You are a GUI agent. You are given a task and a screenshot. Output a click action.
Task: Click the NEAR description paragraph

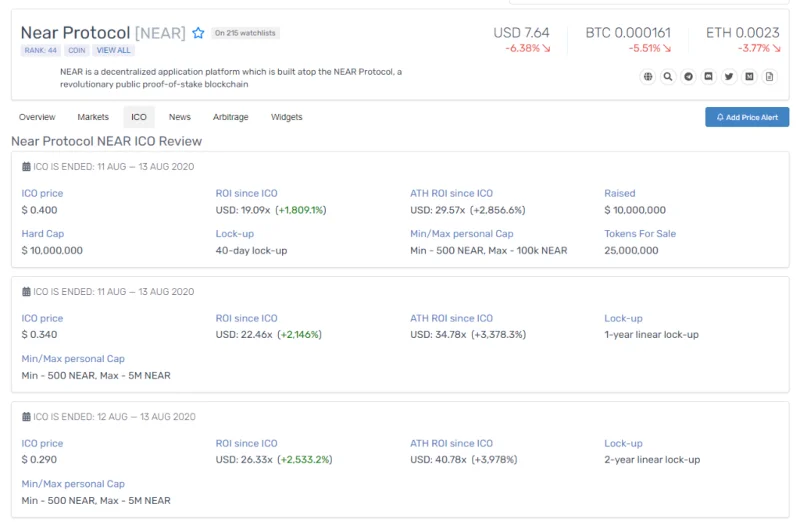(231, 78)
